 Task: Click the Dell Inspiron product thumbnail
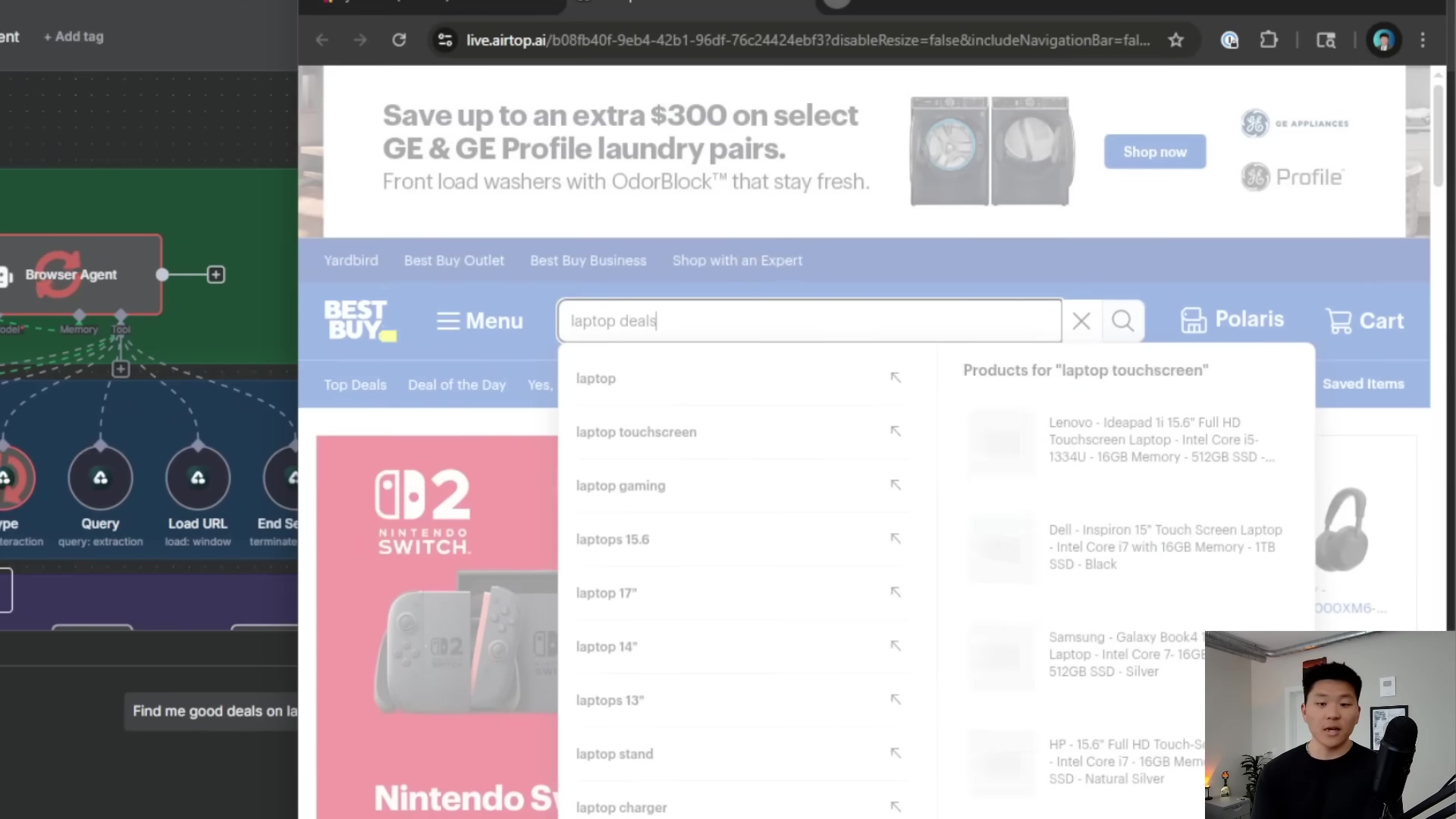[x=1002, y=550]
